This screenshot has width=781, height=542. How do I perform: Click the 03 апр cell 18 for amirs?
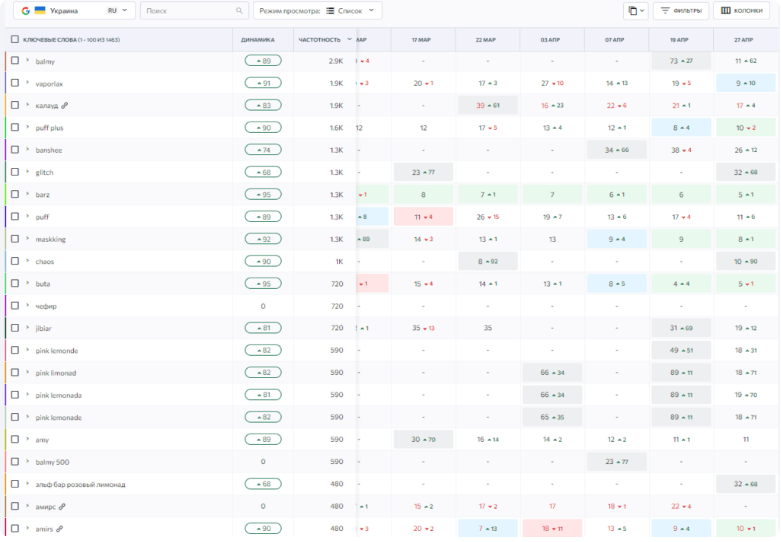(552, 529)
